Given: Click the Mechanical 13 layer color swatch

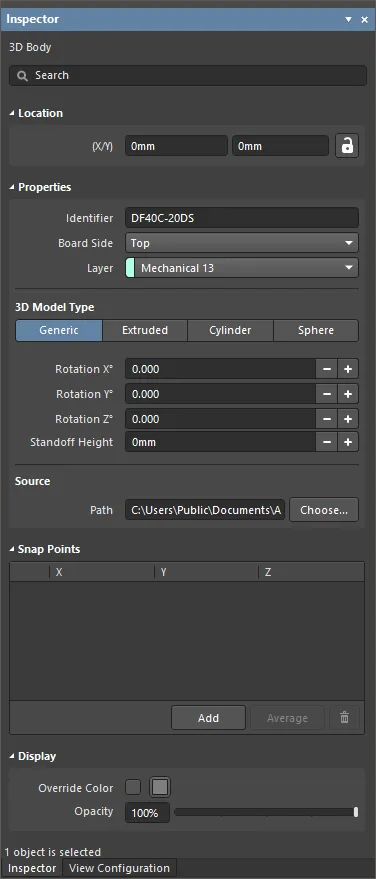Looking at the screenshot, I should 131,268.
